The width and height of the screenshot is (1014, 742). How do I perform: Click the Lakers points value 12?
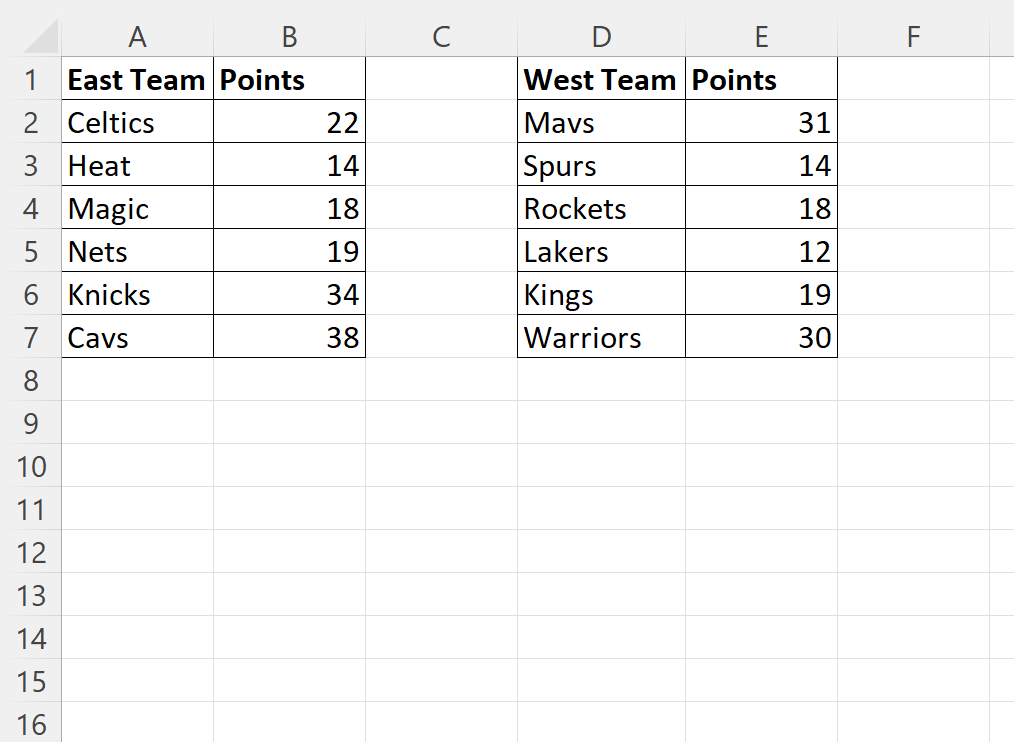pyautogui.click(x=761, y=252)
